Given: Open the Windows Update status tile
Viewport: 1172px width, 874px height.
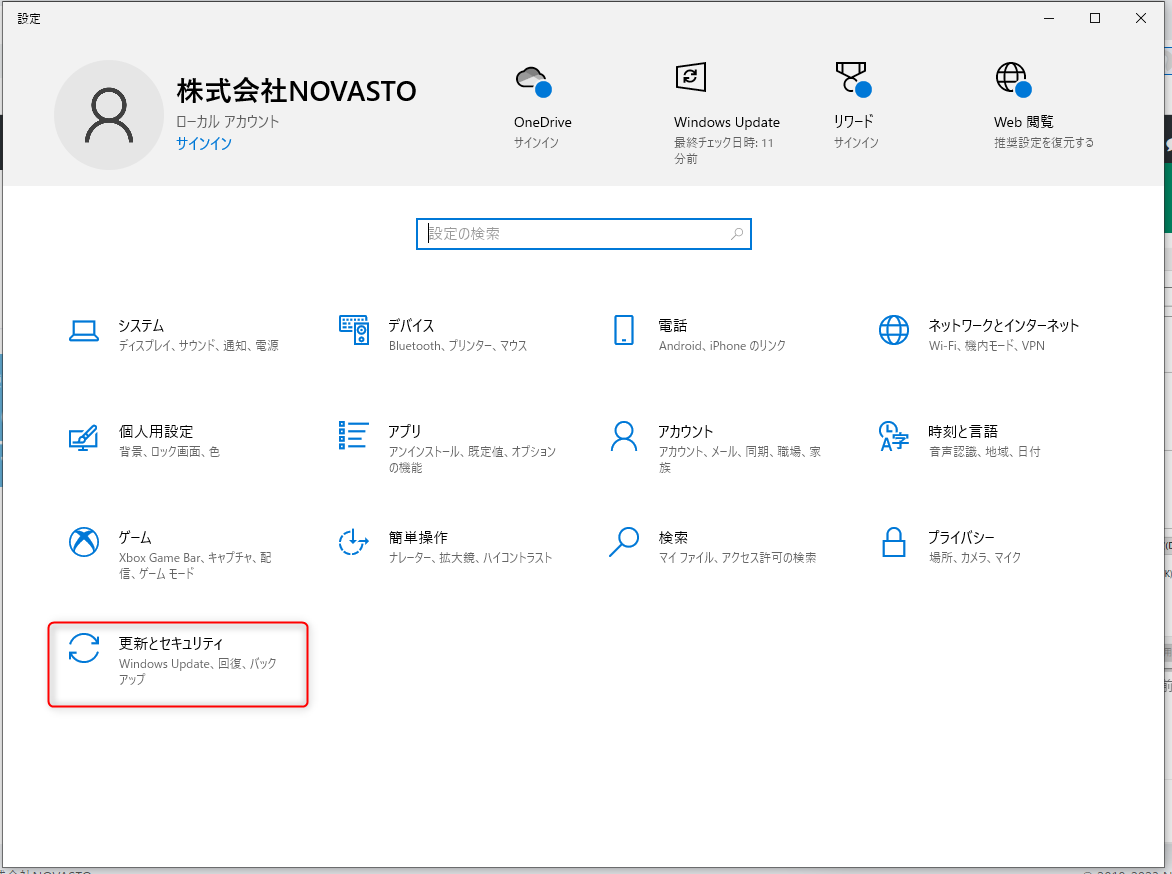Looking at the screenshot, I should coord(727,114).
